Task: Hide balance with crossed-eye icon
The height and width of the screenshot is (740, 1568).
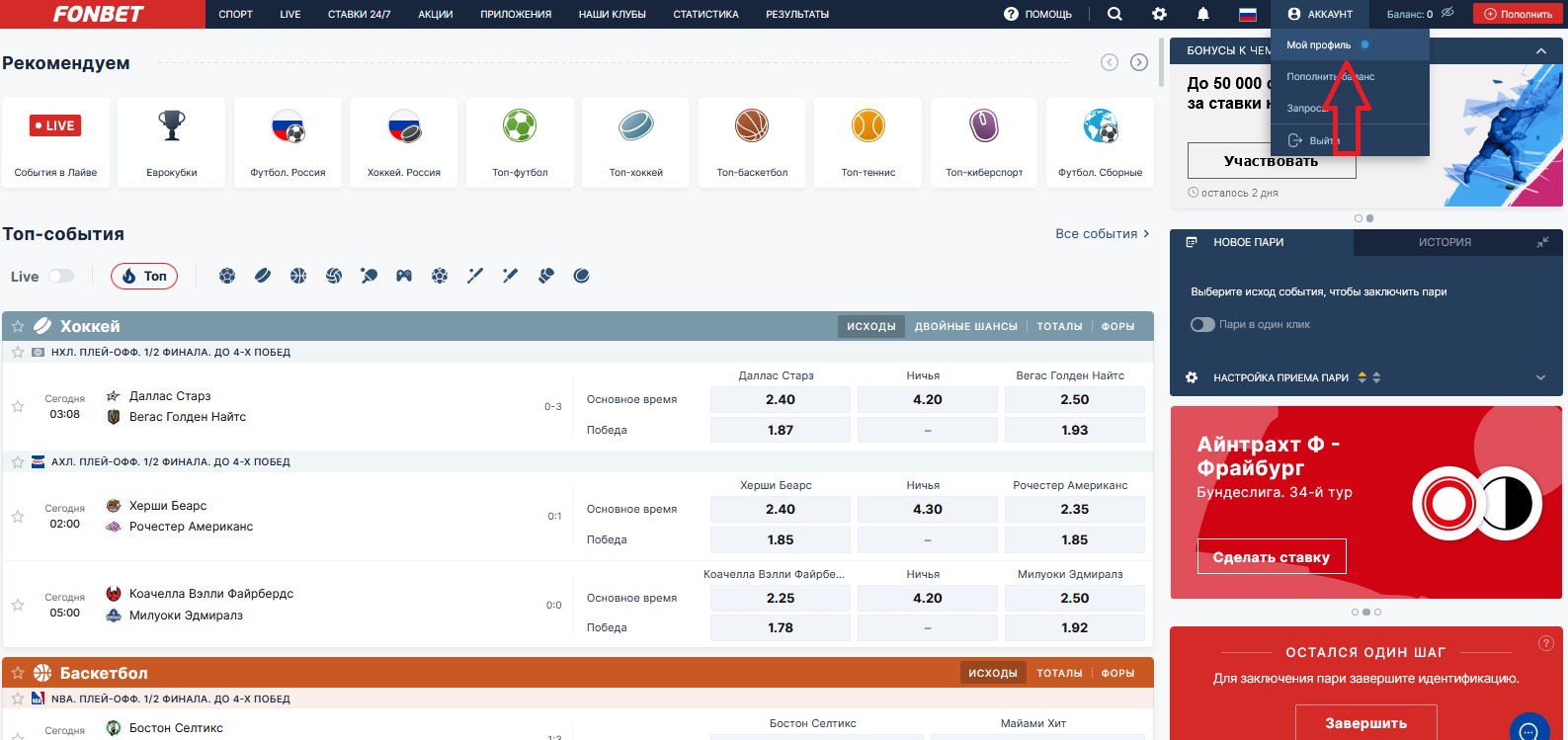Action: tap(1447, 13)
